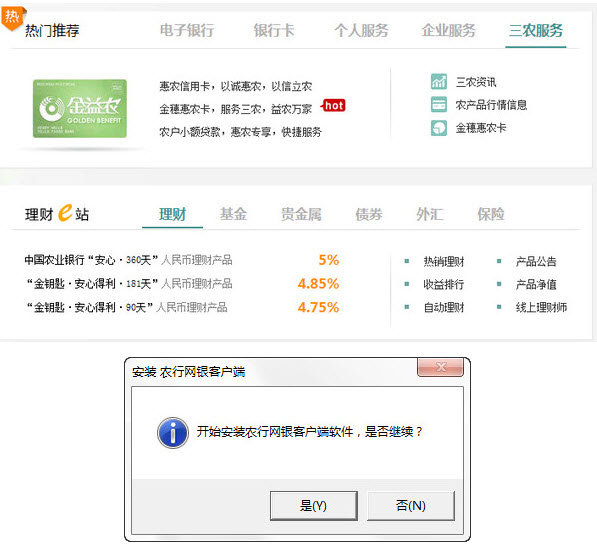Select the 理财 tab
The height and width of the screenshot is (548, 597).
[172, 214]
